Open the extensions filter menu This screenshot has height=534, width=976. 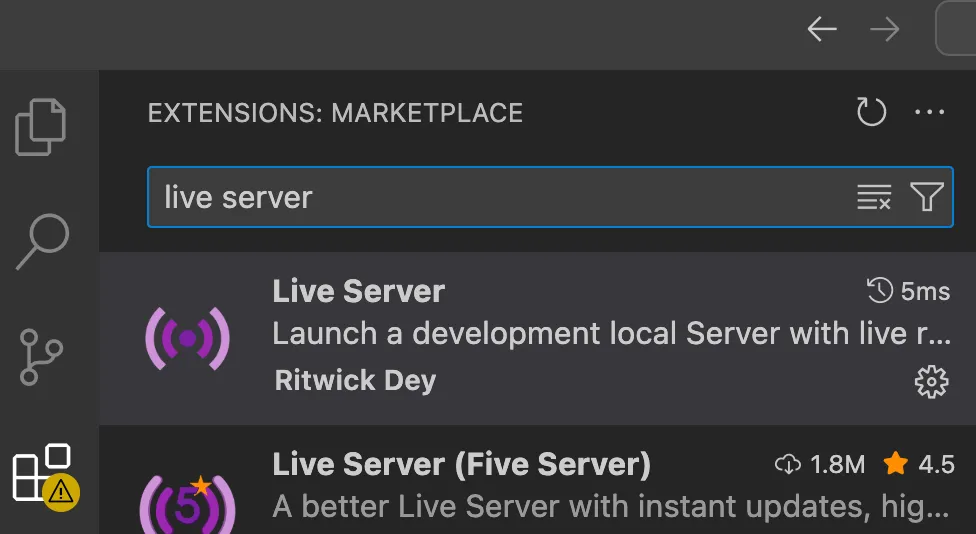tap(927, 197)
